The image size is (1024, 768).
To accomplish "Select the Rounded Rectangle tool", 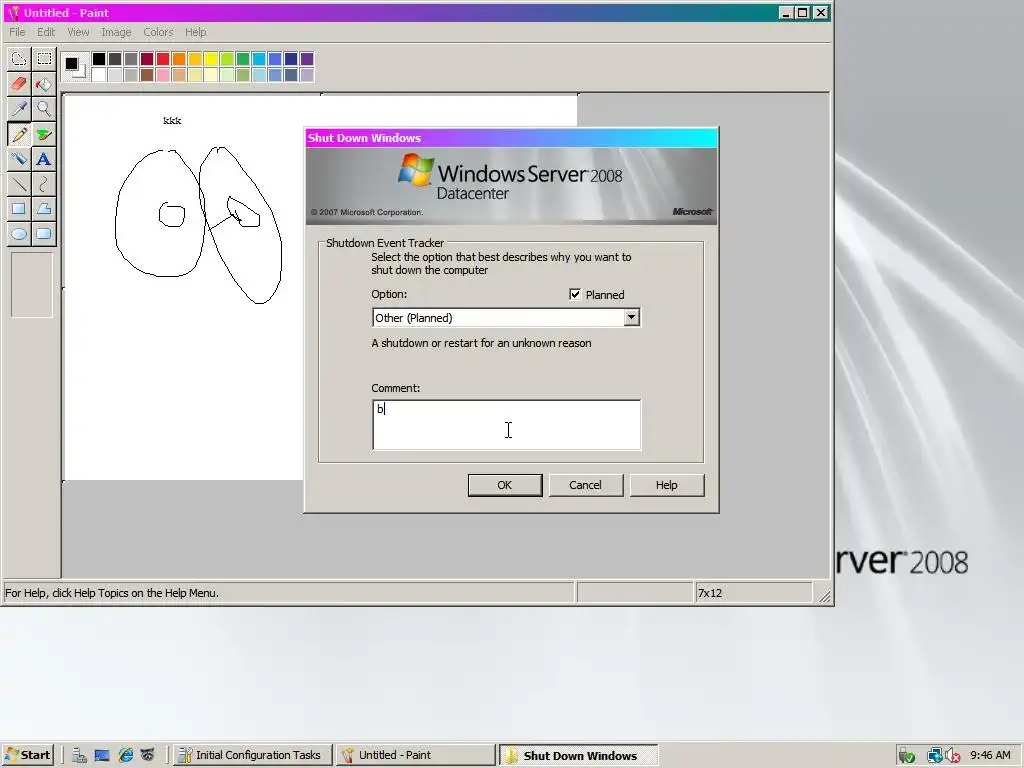I will (44, 234).
